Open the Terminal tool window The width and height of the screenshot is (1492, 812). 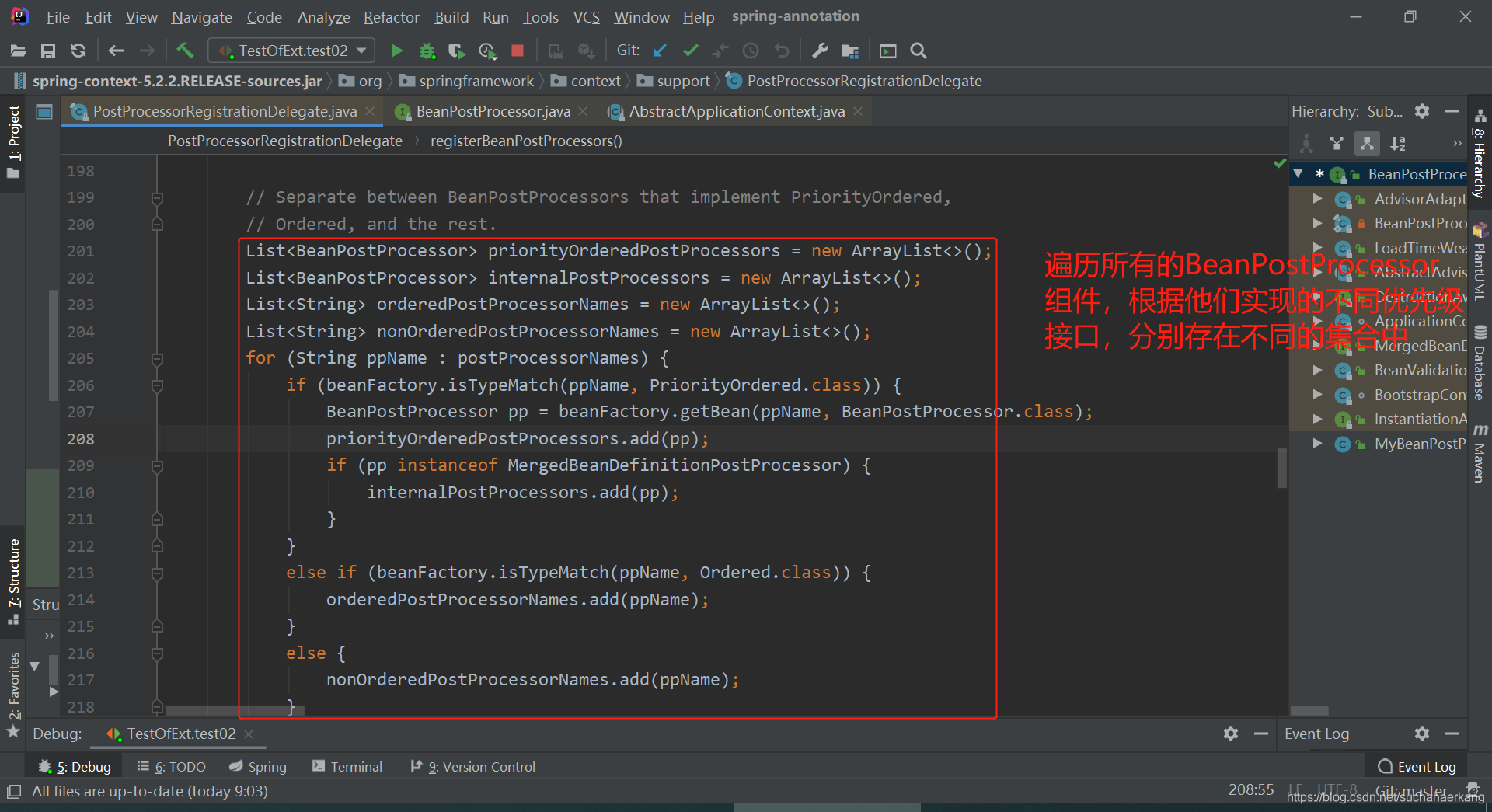[347, 767]
